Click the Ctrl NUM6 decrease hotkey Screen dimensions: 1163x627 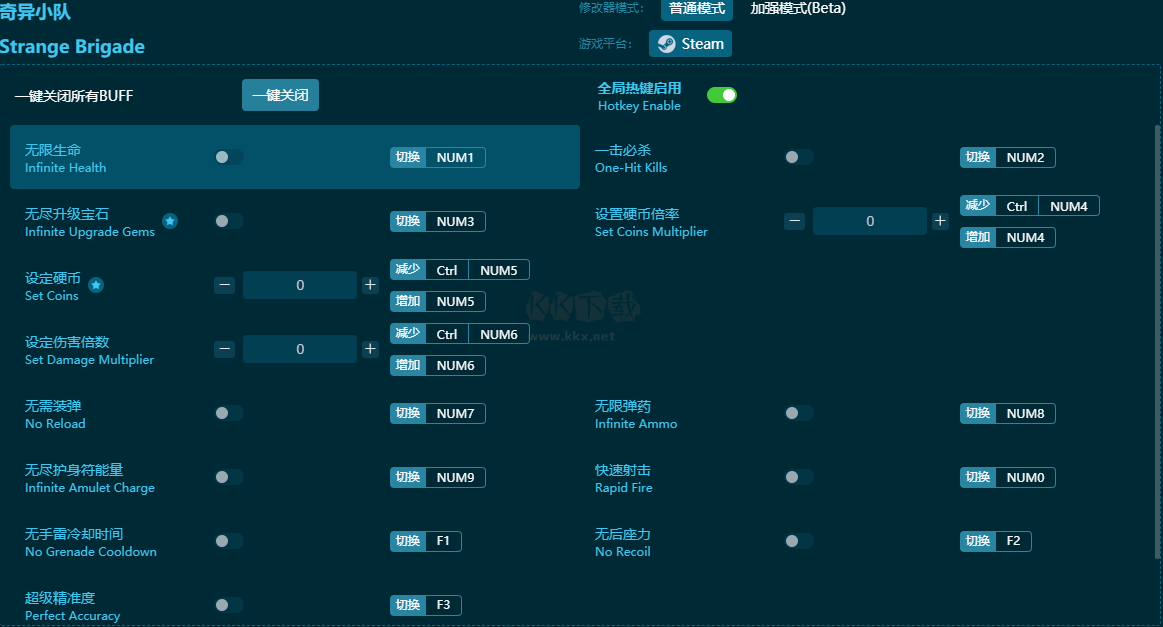click(460, 334)
